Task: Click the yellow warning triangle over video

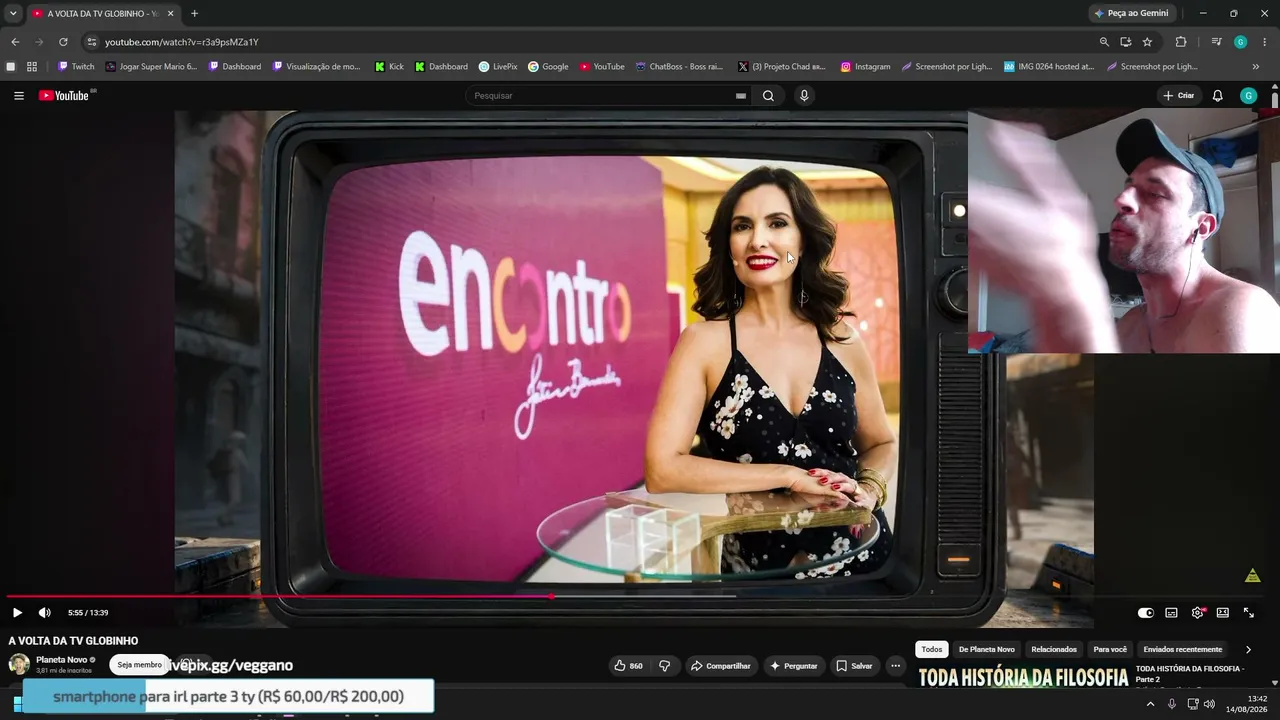Action: coord(1252,575)
